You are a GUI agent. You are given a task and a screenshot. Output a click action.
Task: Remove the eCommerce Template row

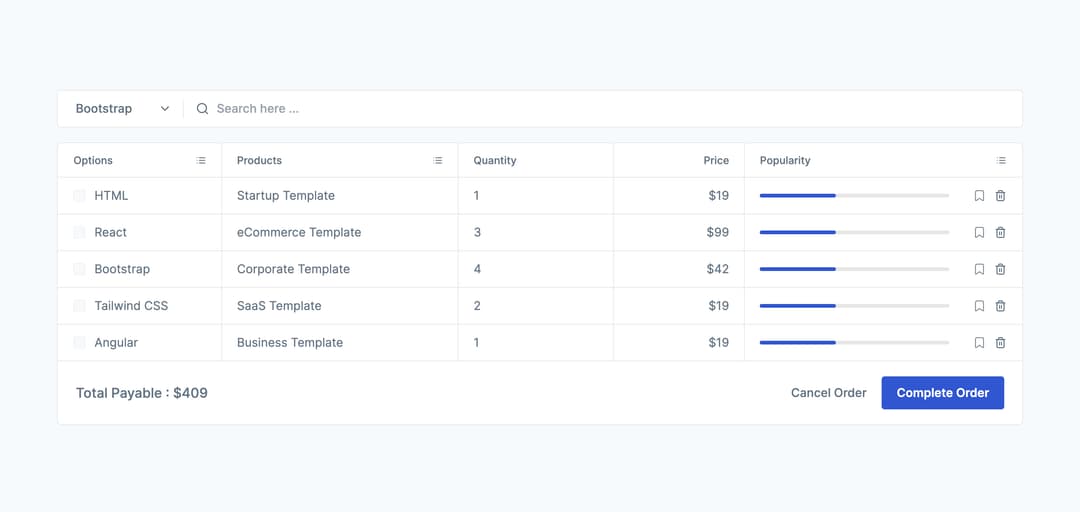1000,233
